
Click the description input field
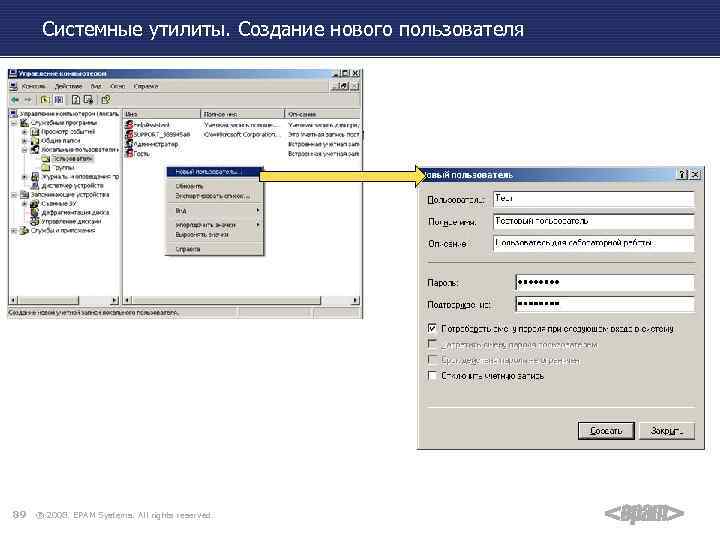click(593, 243)
